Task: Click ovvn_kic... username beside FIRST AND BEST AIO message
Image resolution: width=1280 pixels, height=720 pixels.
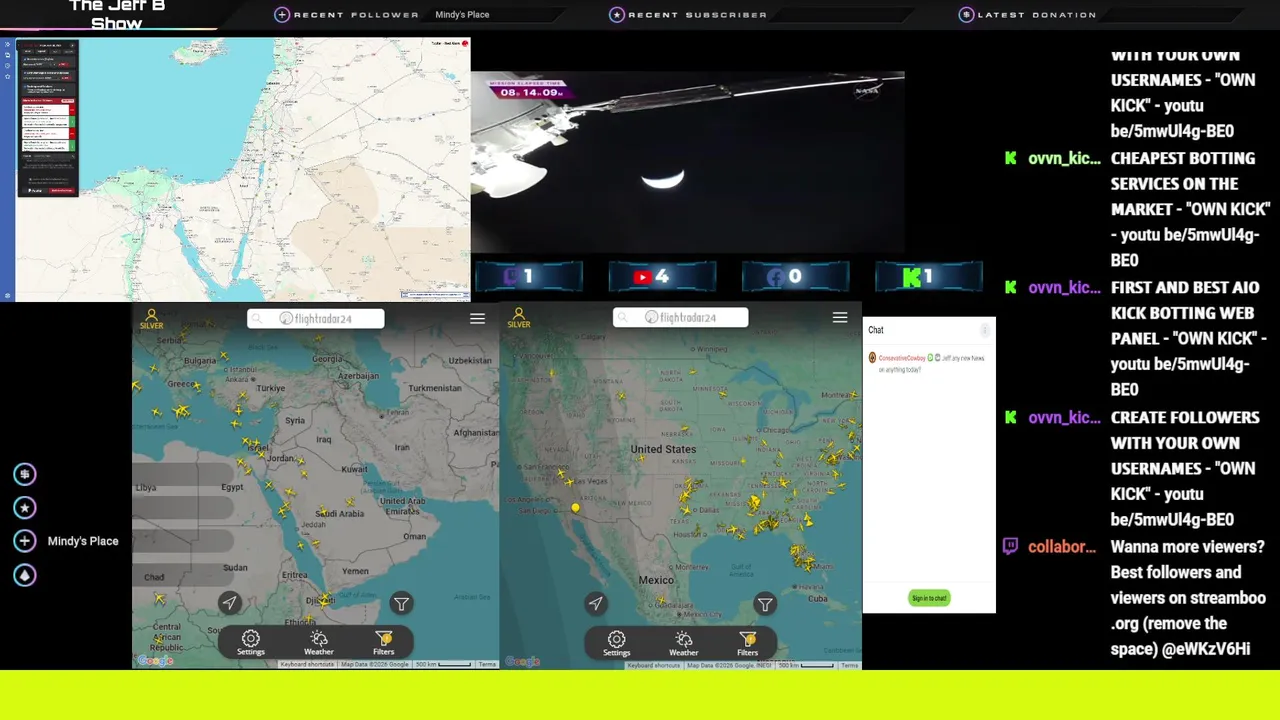Action: (1064, 287)
